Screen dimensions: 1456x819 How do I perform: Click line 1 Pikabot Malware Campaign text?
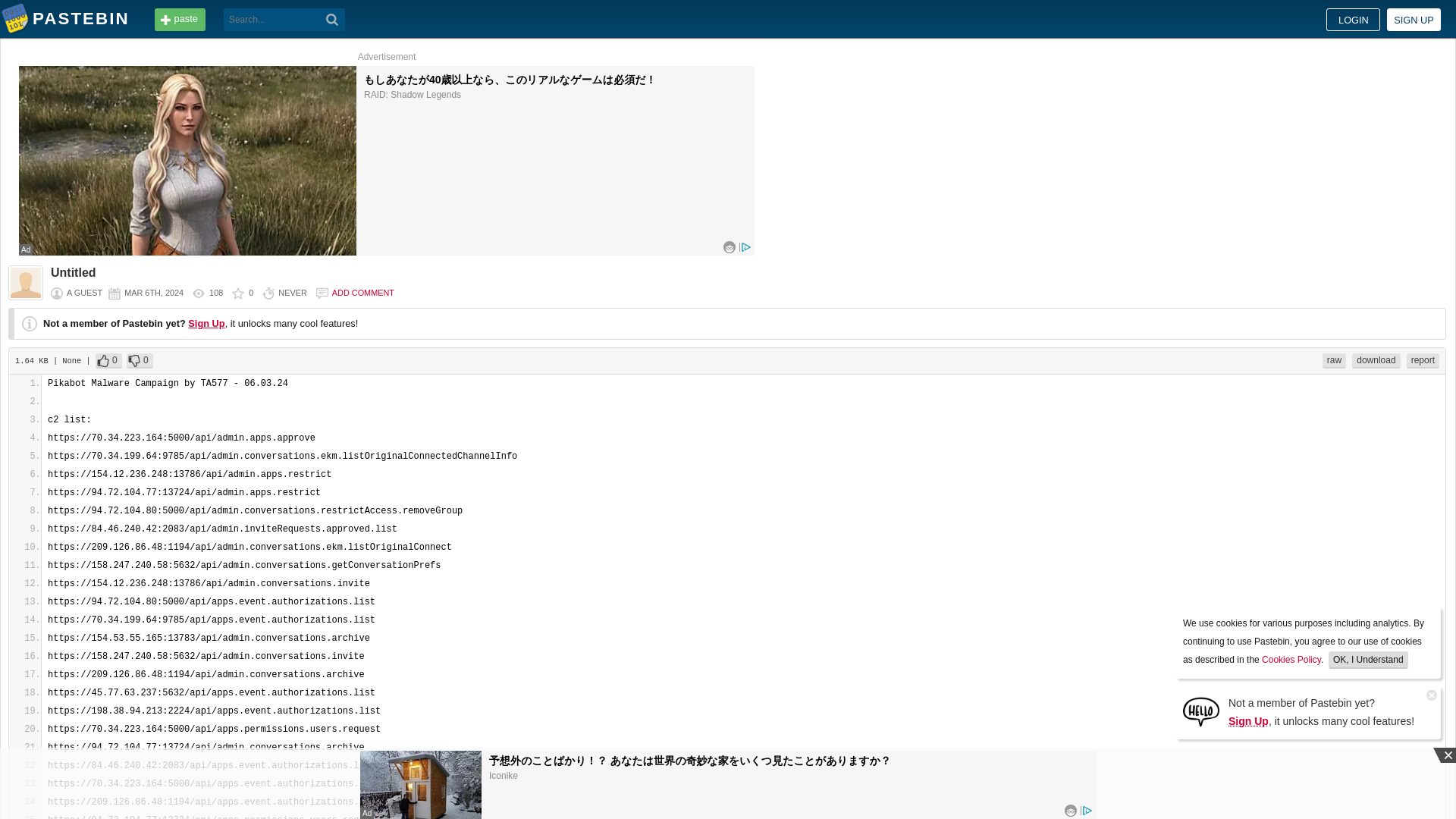pos(168,384)
